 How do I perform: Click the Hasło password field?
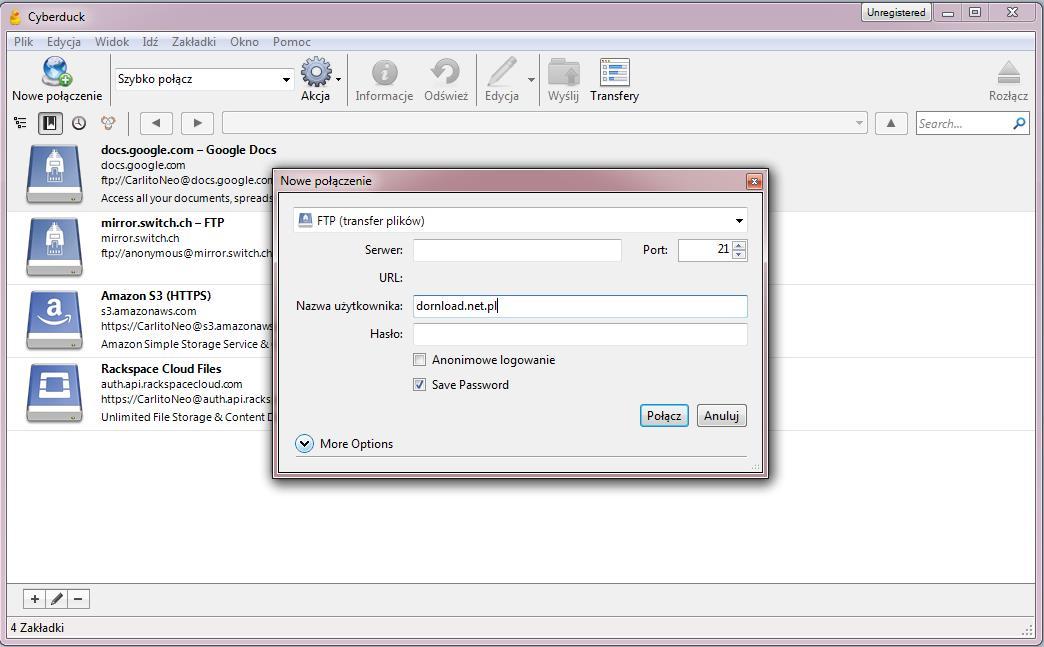580,334
